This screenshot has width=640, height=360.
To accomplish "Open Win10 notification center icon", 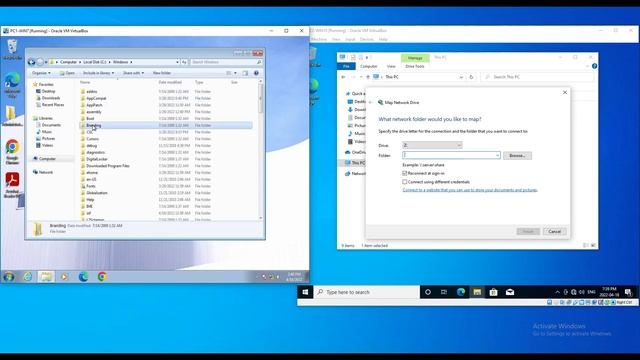I will (x=629, y=292).
